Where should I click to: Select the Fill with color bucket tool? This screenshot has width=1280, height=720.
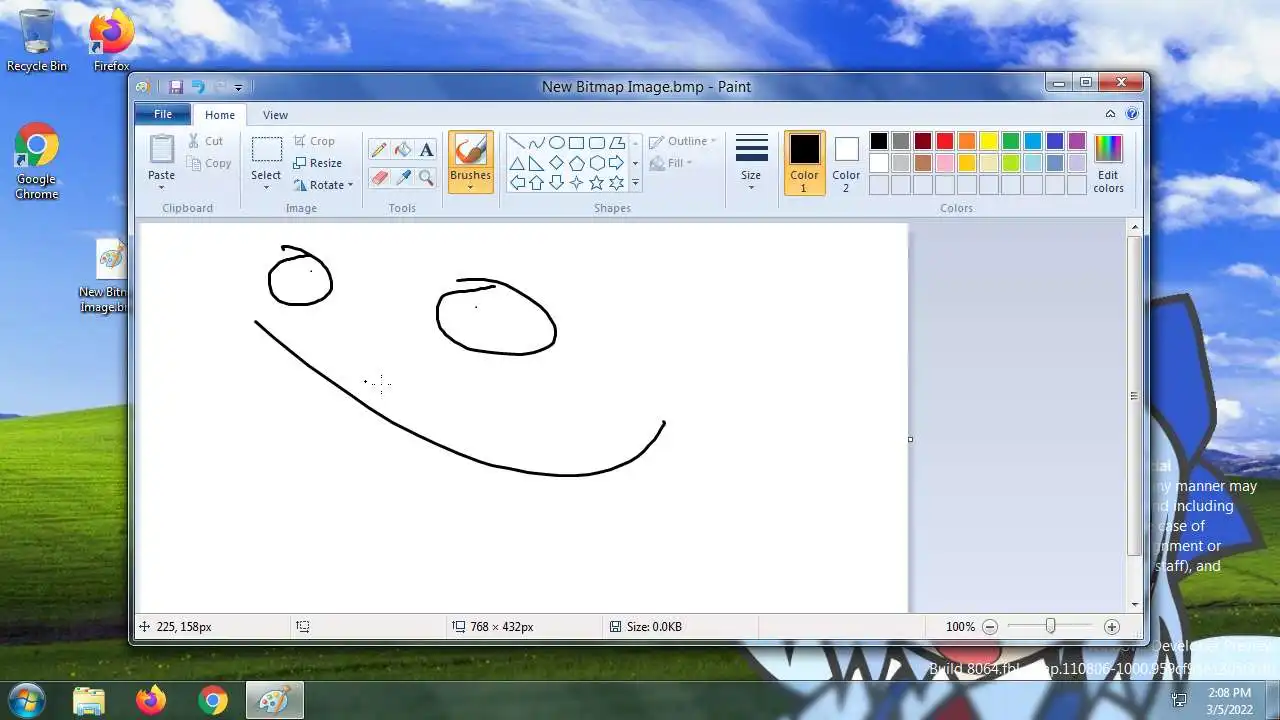click(402, 150)
